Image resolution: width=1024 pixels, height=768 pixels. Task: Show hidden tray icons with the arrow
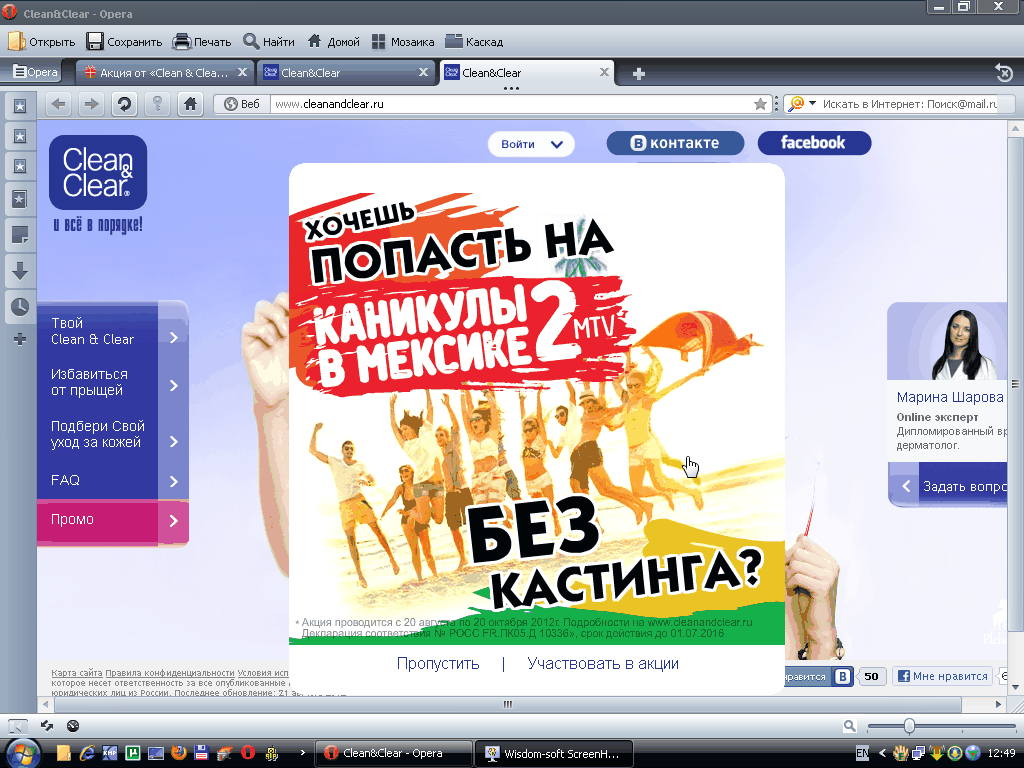pos(882,753)
